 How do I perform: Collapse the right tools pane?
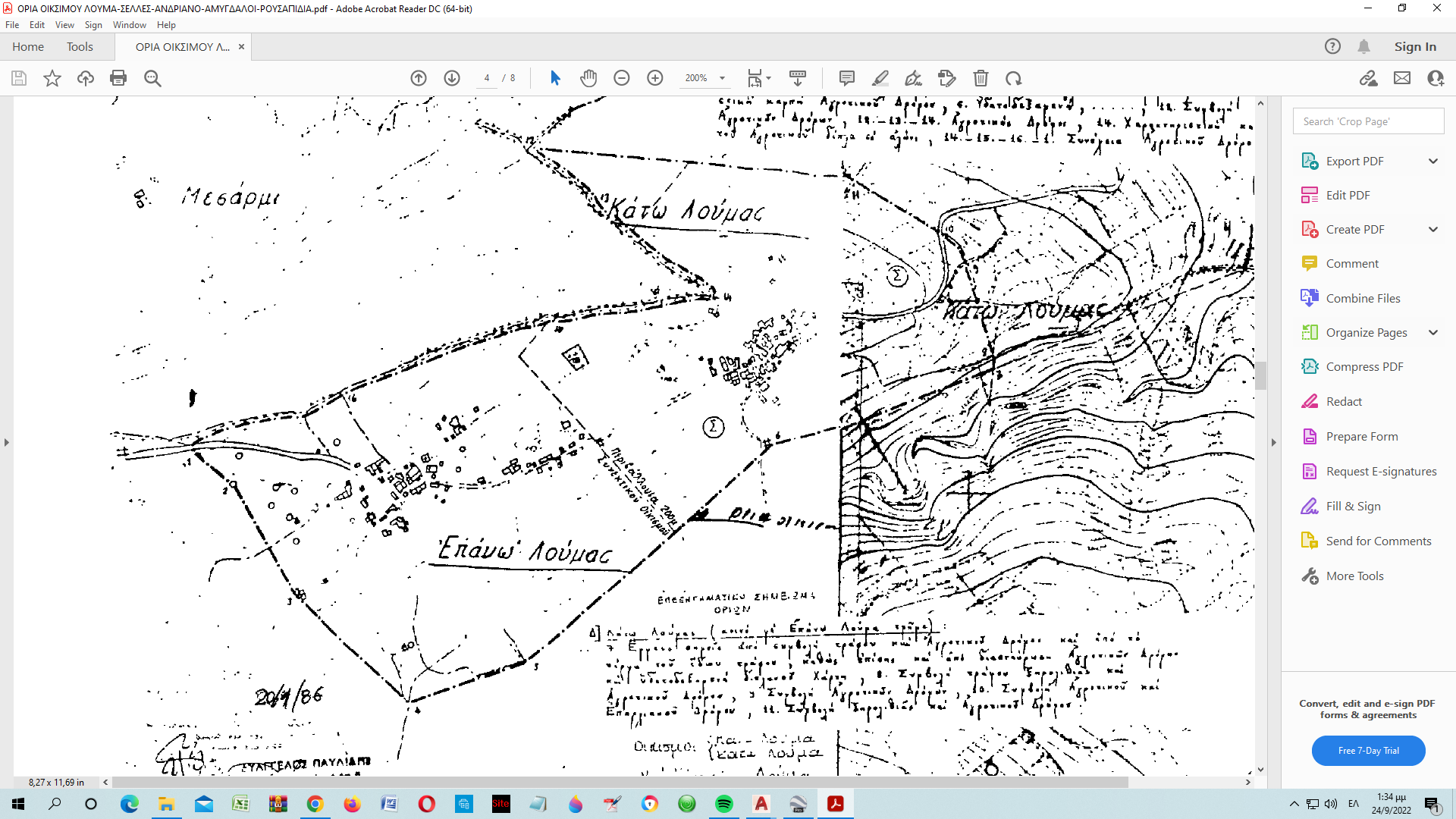click(x=1274, y=442)
